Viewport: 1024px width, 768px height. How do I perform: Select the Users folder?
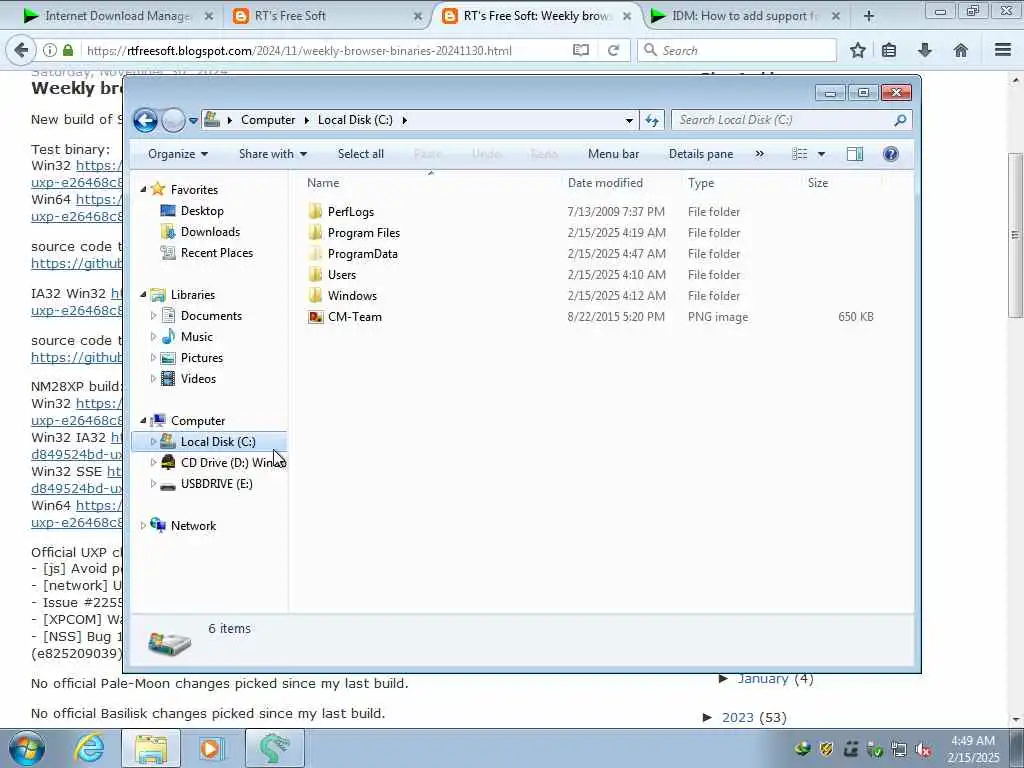tap(342, 274)
